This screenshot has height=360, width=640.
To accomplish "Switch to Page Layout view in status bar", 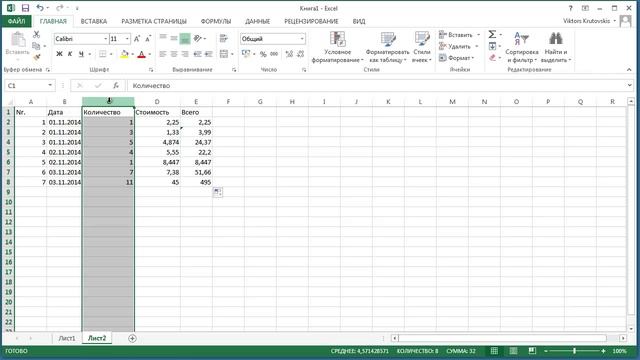I will point(513,351).
